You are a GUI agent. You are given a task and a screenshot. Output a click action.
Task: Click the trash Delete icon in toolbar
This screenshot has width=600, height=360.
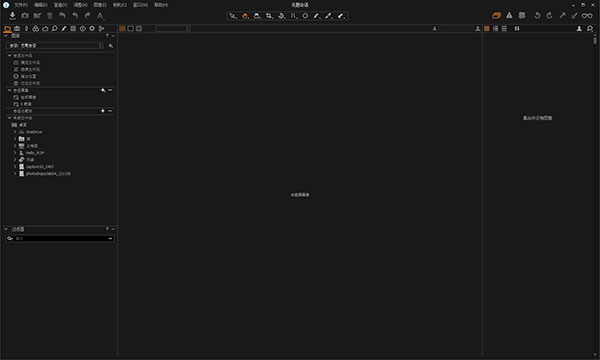pyautogui.click(x=50, y=16)
